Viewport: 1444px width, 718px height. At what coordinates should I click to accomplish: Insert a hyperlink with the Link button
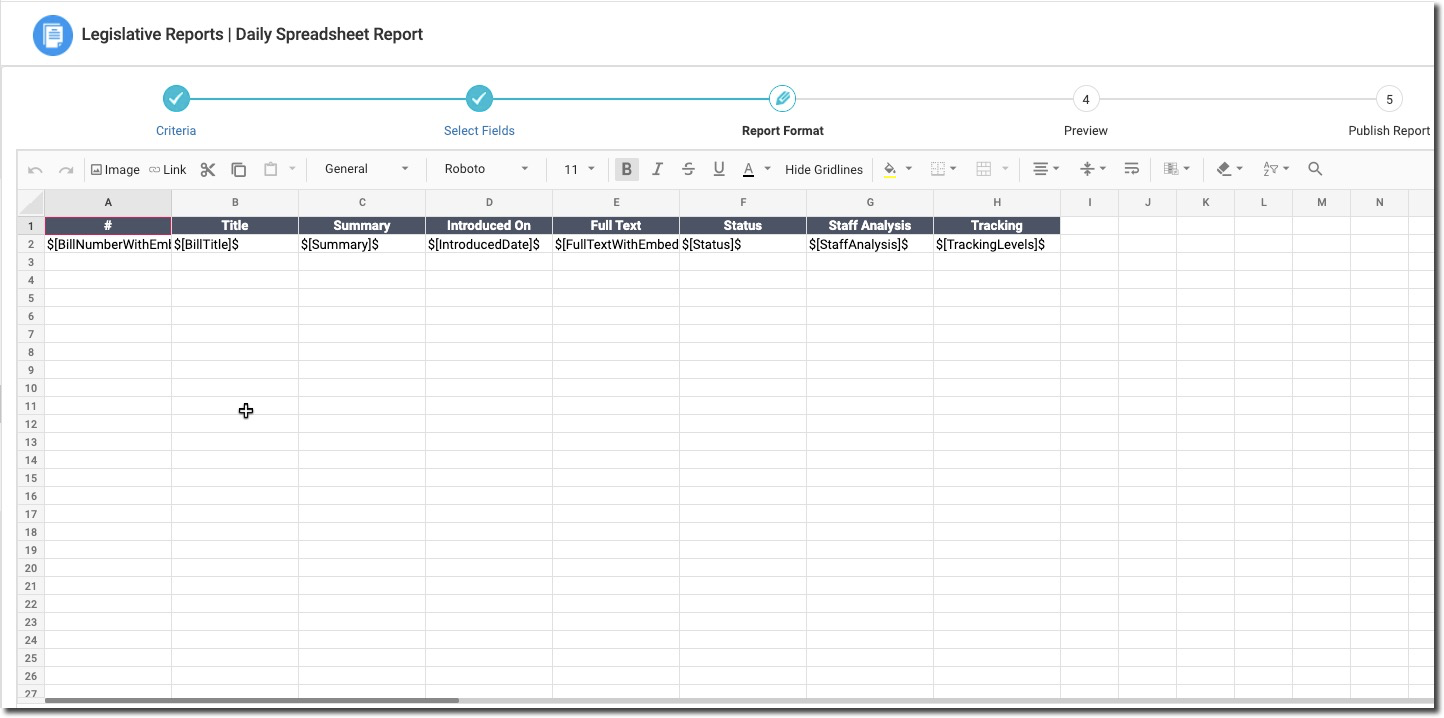coord(168,170)
